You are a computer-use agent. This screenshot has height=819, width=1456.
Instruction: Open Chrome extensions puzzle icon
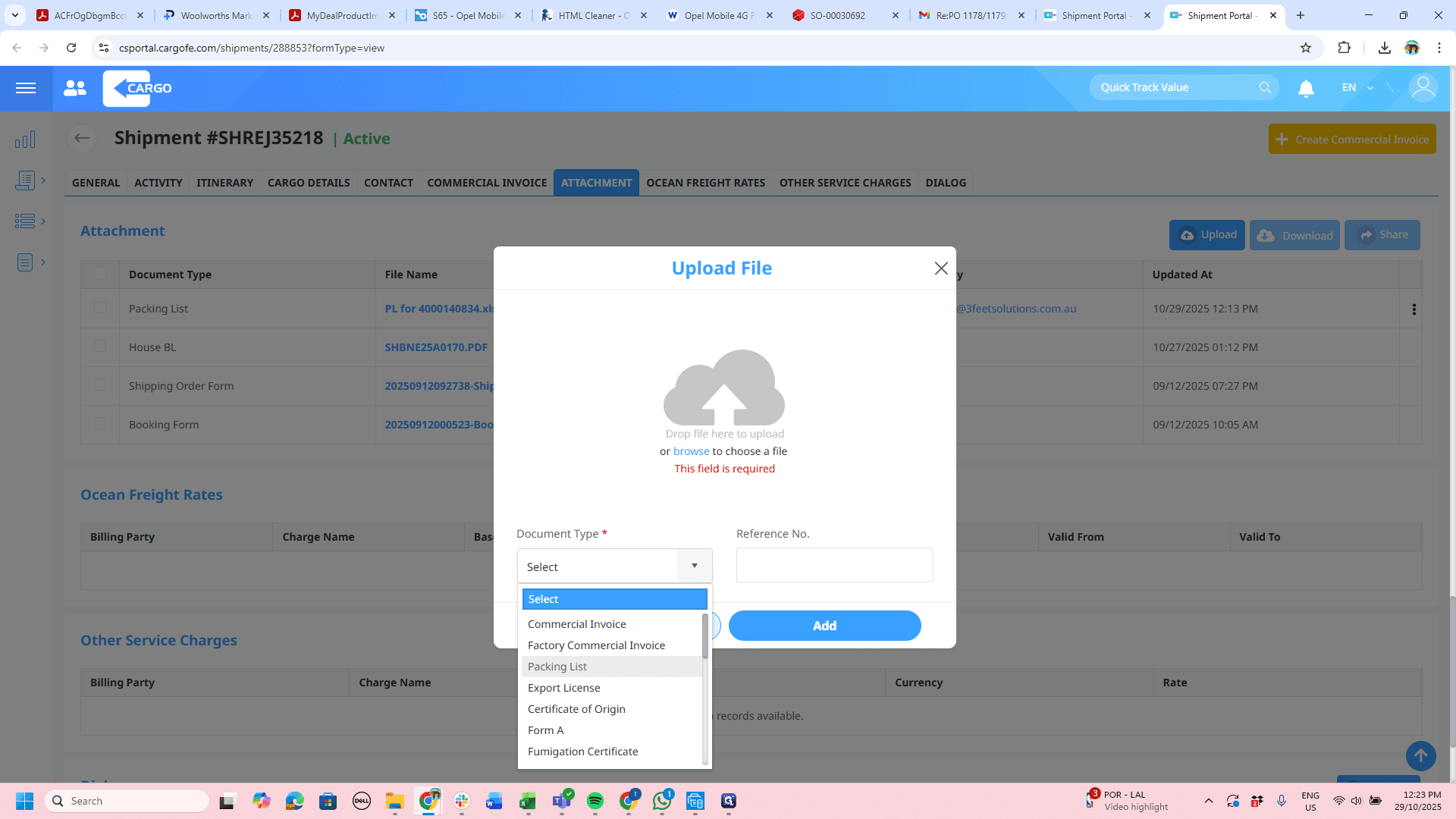pyautogui.click(x=1344, y=48)
